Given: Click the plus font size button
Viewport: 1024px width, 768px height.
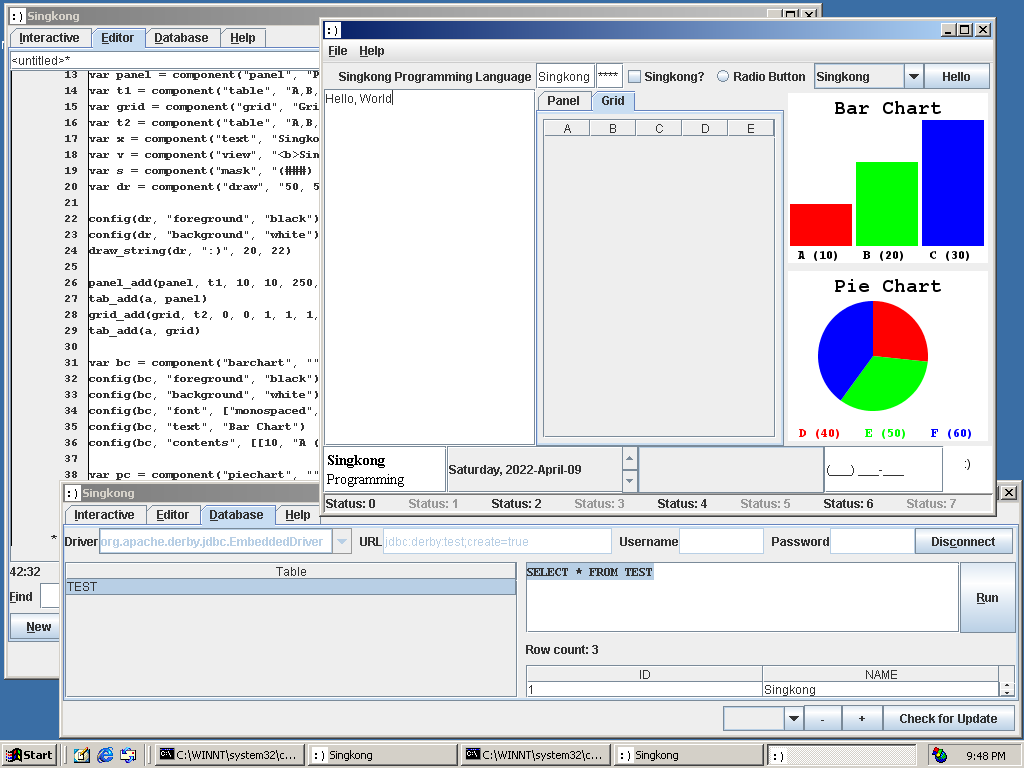Looking at the screenshot, I should coord(861,718).
